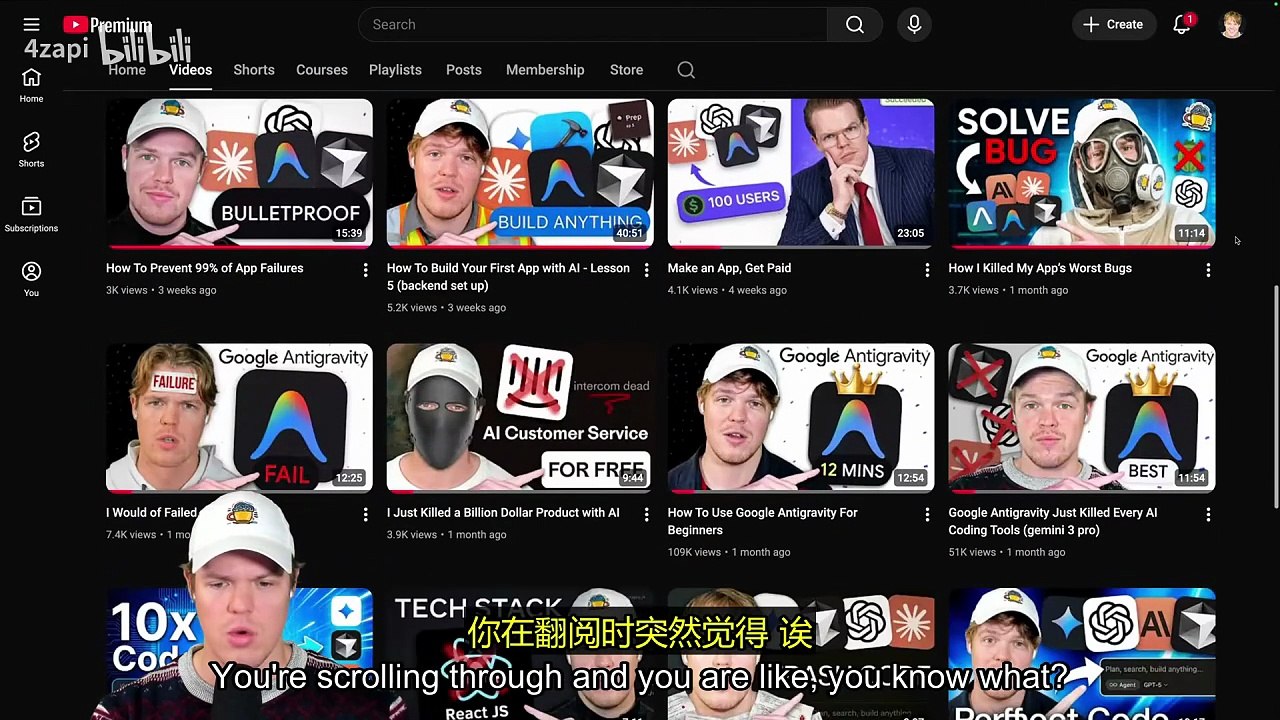
Task: Click the search magnifier button
Action: coord(855,24)
